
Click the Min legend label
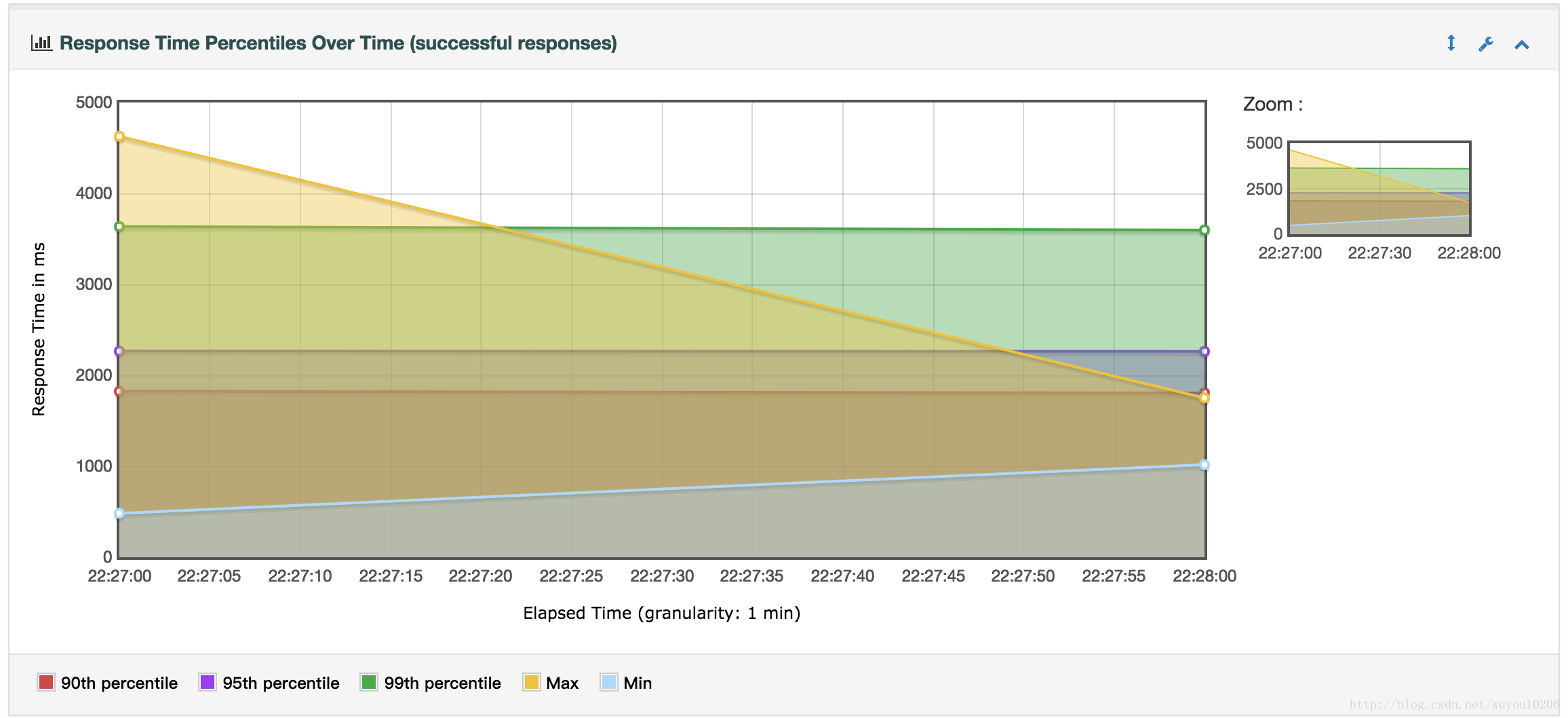638,683
